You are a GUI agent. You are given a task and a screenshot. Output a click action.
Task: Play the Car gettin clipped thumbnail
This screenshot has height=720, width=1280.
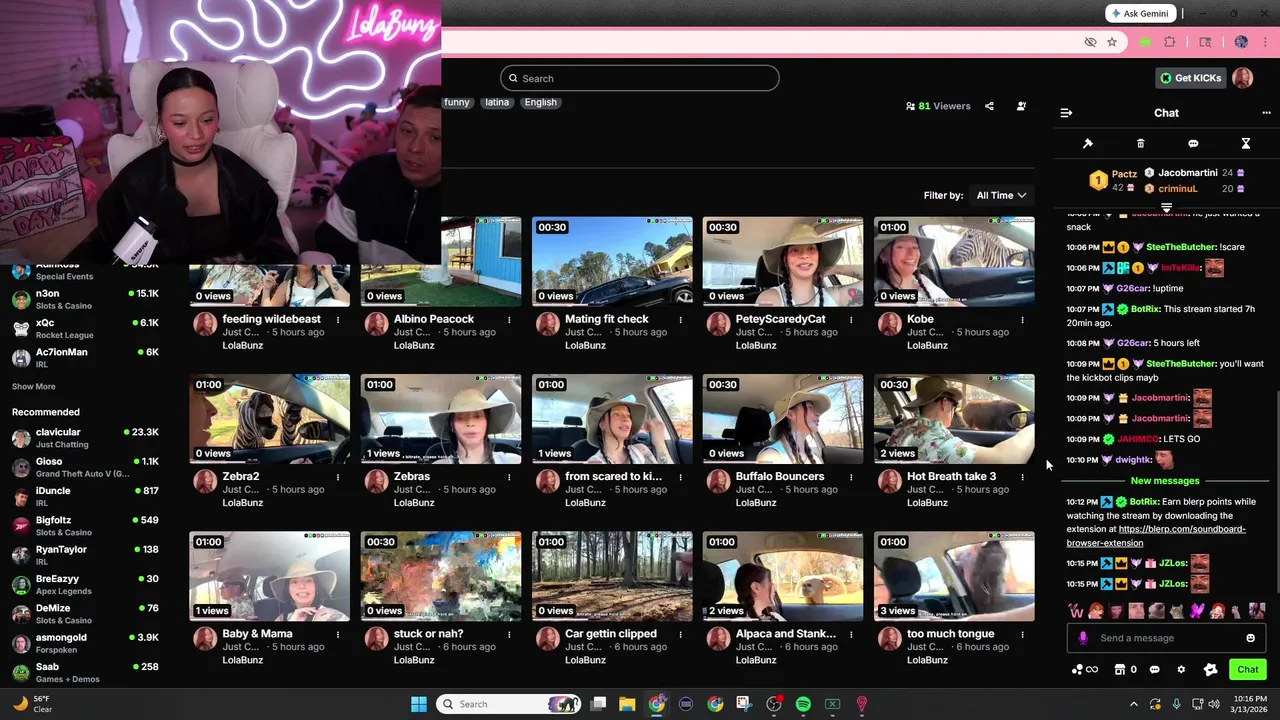(612, 576)
